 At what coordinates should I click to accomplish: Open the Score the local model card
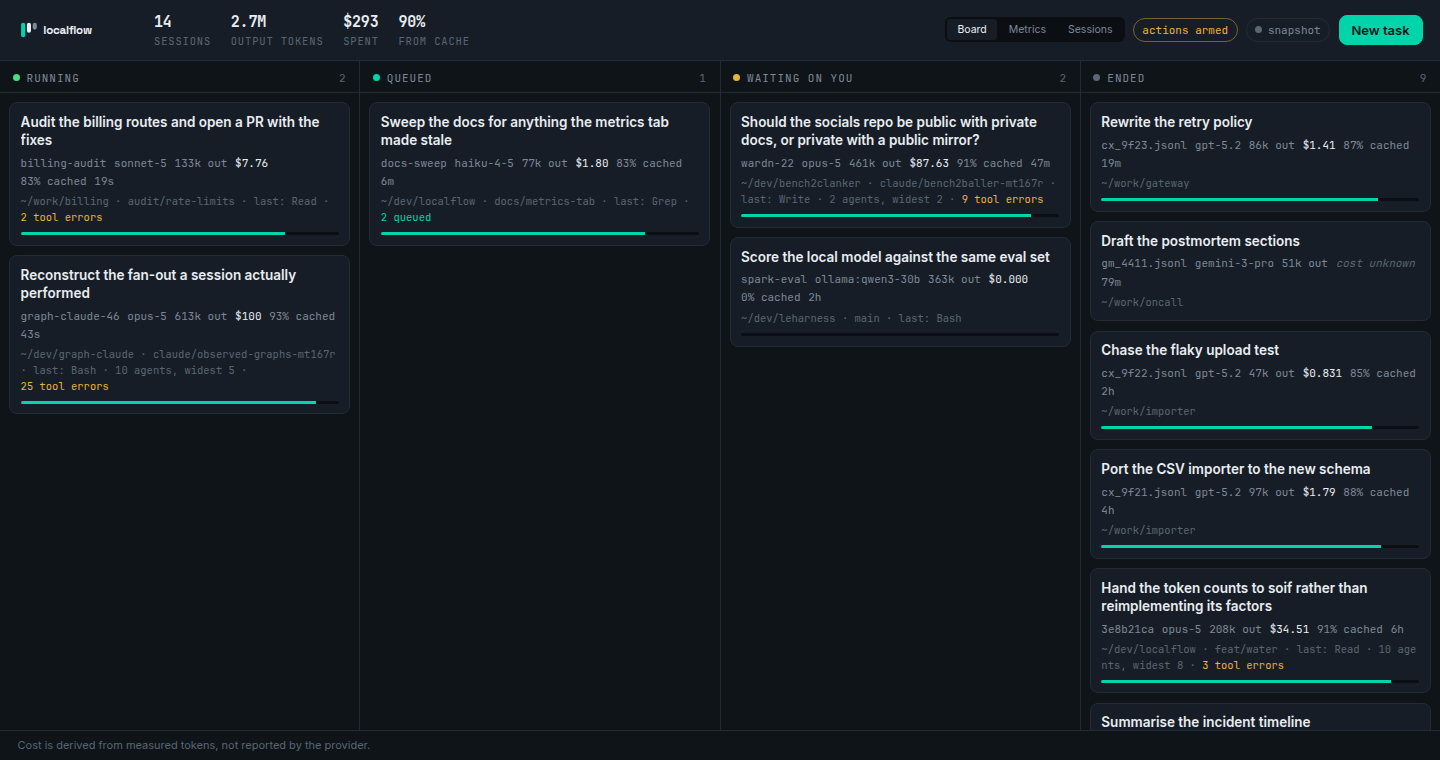coord(900,292)
